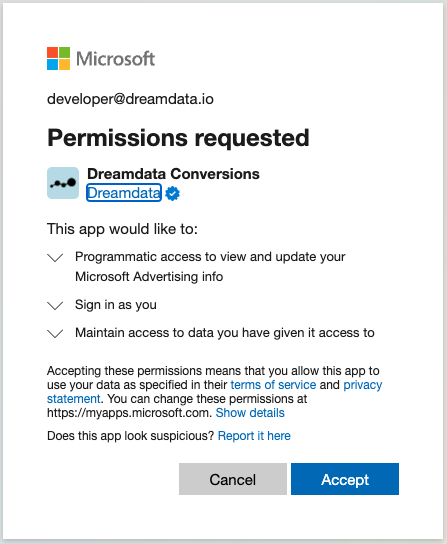
Task: Click the 'Dreamdata Conversions' app name
Action: pos(173,174)
